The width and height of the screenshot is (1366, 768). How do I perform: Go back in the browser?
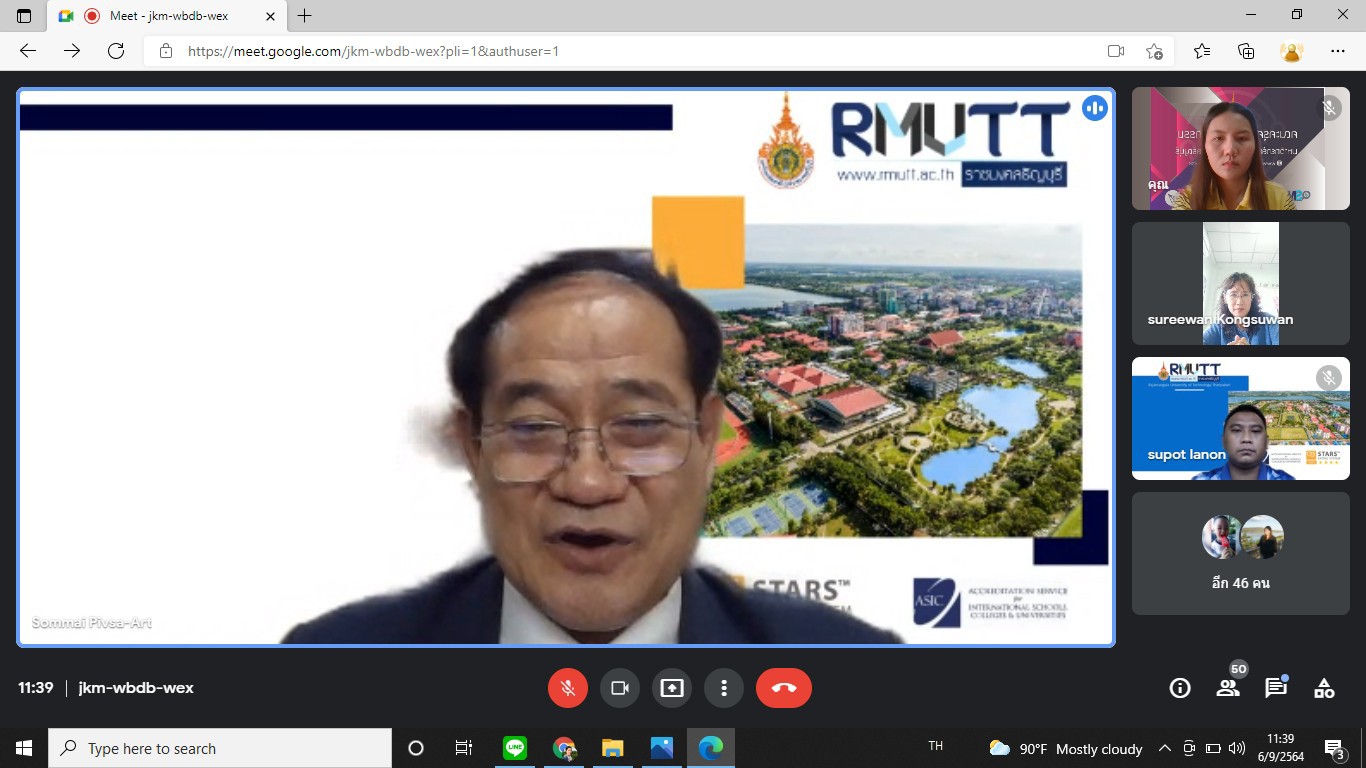click(x=28, y=50)
